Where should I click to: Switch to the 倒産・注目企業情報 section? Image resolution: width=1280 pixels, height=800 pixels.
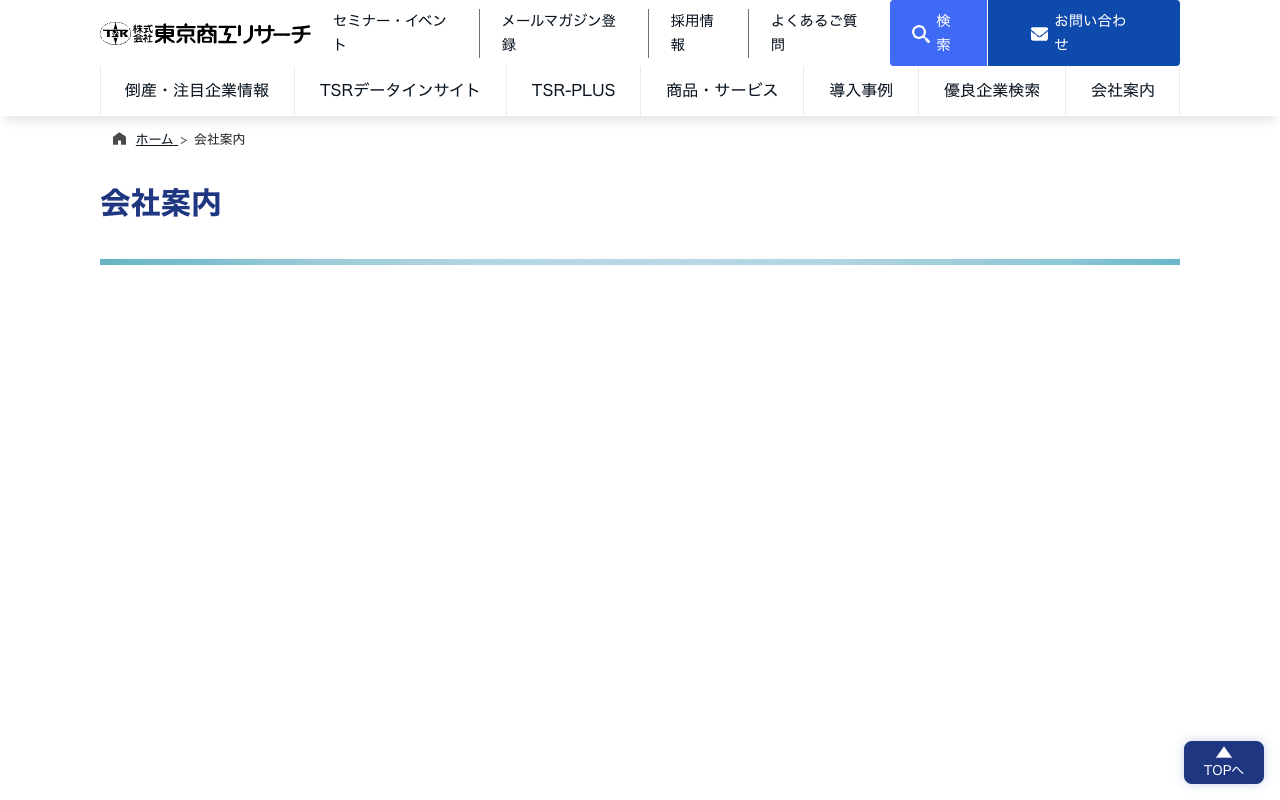197,90
